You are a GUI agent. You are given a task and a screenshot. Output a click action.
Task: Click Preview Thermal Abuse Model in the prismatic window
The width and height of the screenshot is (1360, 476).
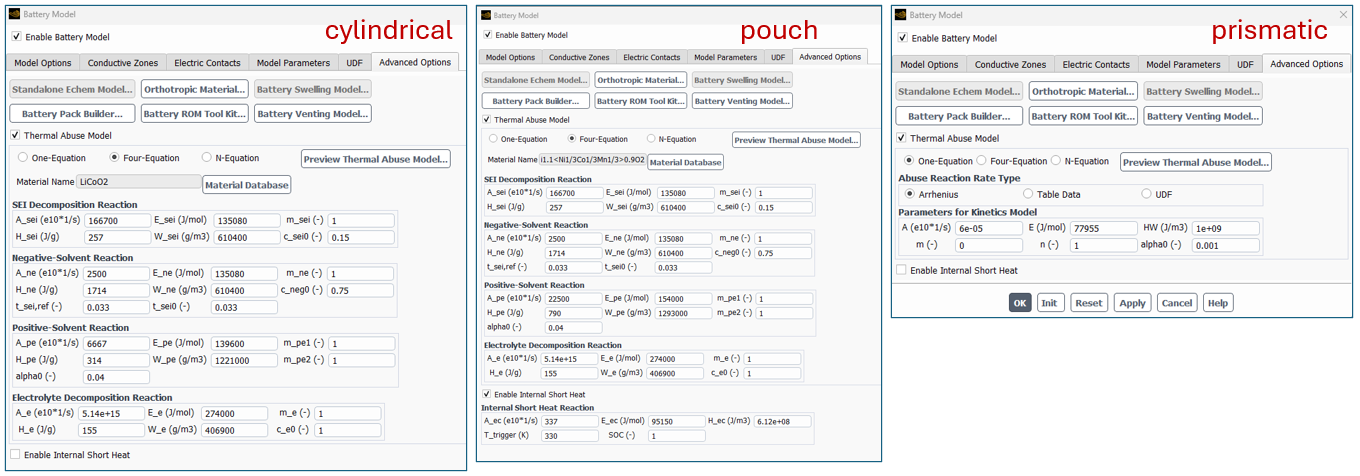(x=1195, y=162)
